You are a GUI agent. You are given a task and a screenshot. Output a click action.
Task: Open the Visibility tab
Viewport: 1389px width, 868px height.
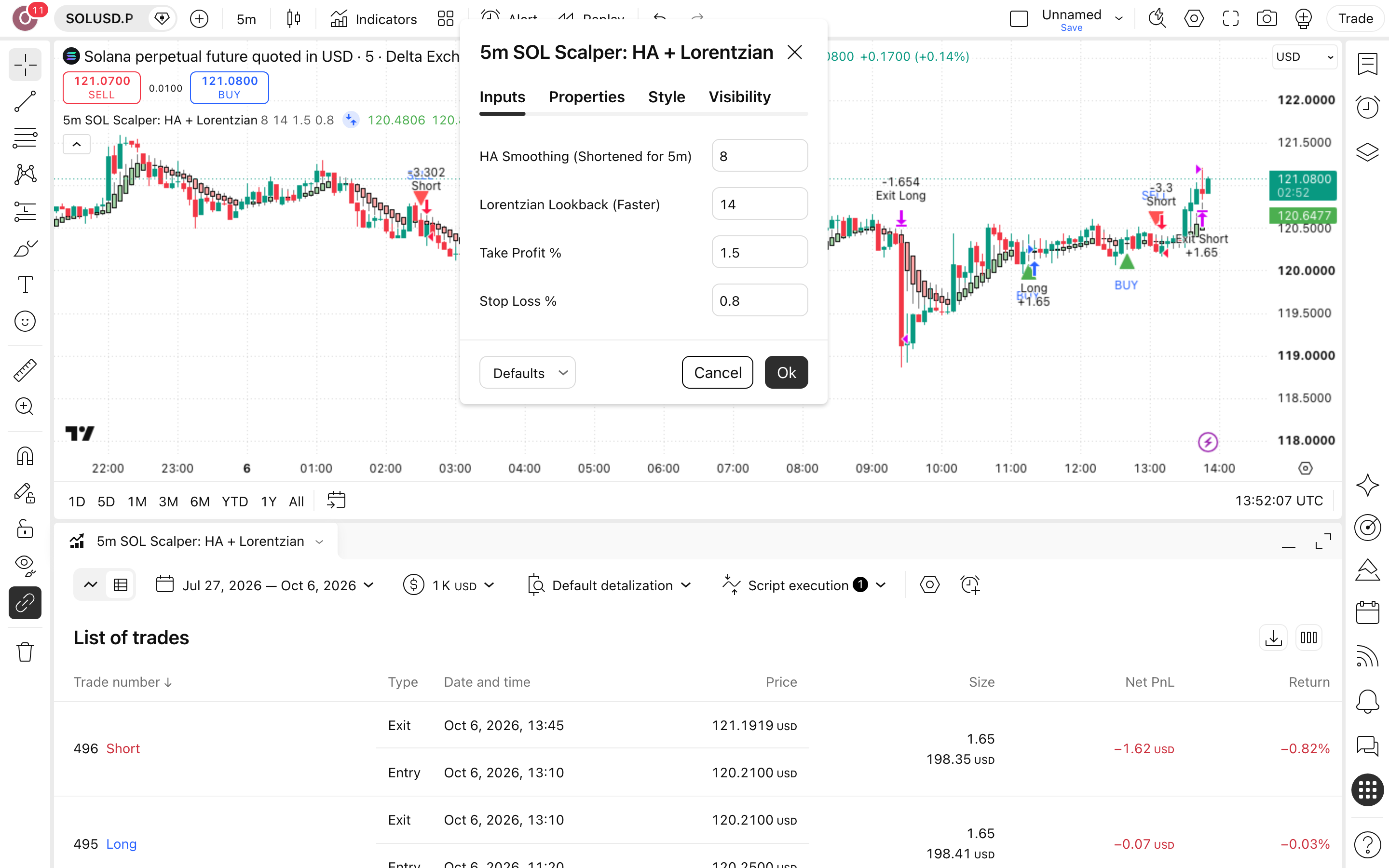click(x=739, y=97)
